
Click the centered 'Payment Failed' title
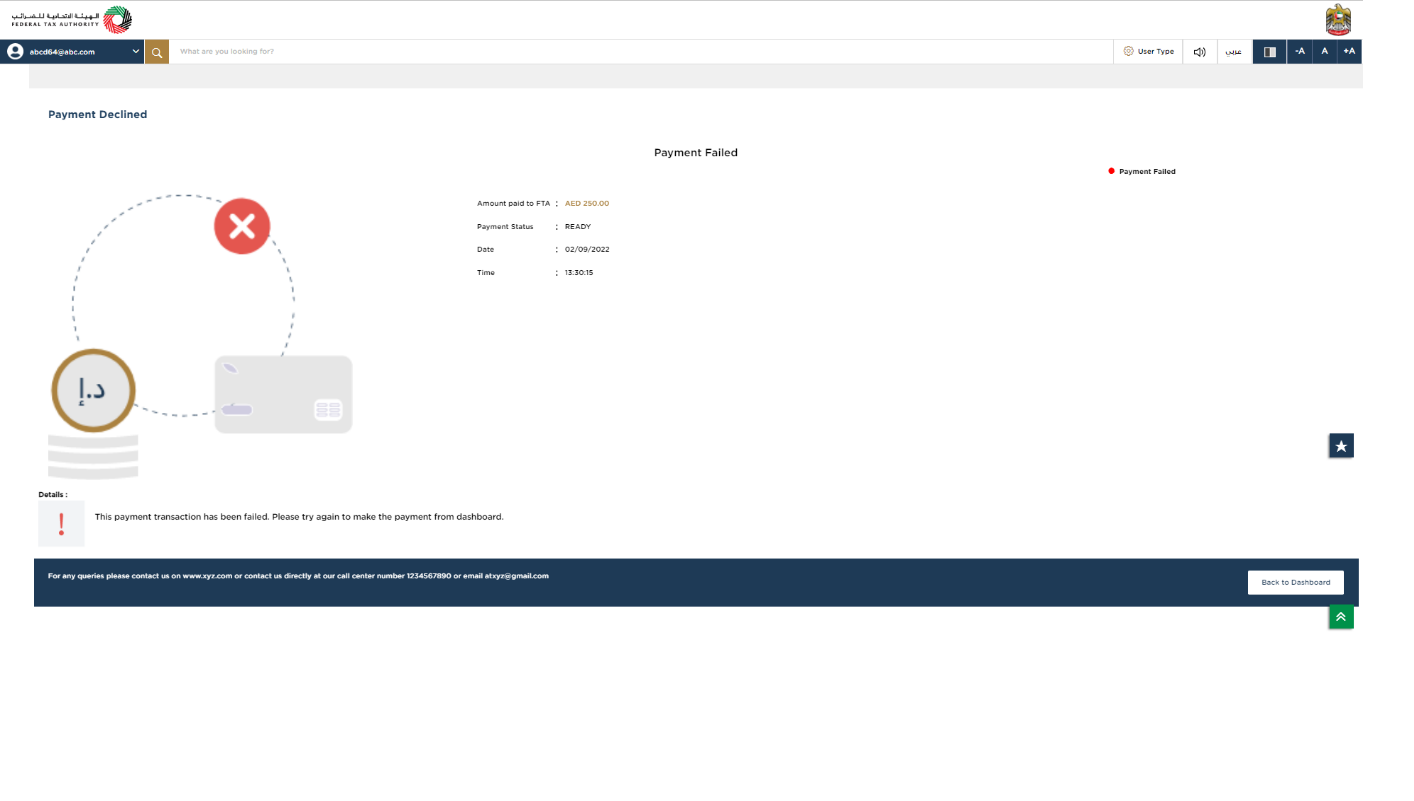tap(696, 153)
